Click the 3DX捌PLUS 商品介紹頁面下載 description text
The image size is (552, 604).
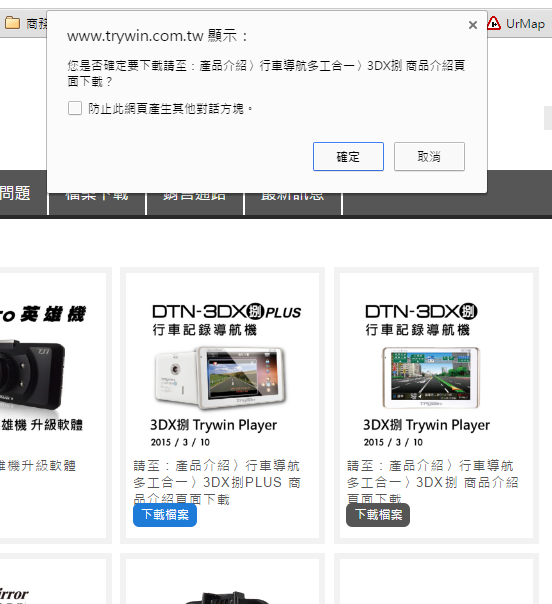(217, 482)
